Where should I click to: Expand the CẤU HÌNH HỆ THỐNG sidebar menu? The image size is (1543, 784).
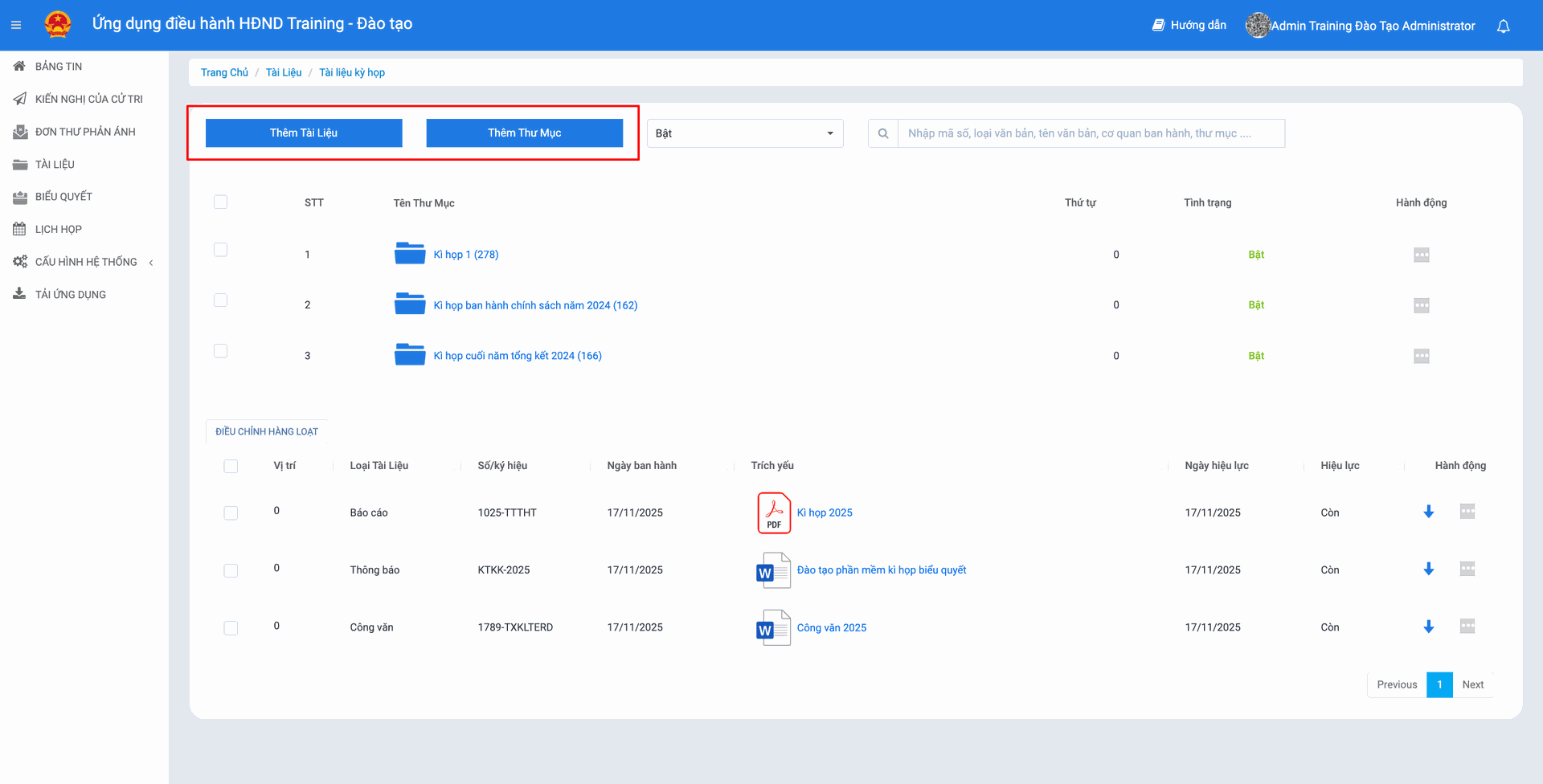pyautogui.click(x=86, y=262)
